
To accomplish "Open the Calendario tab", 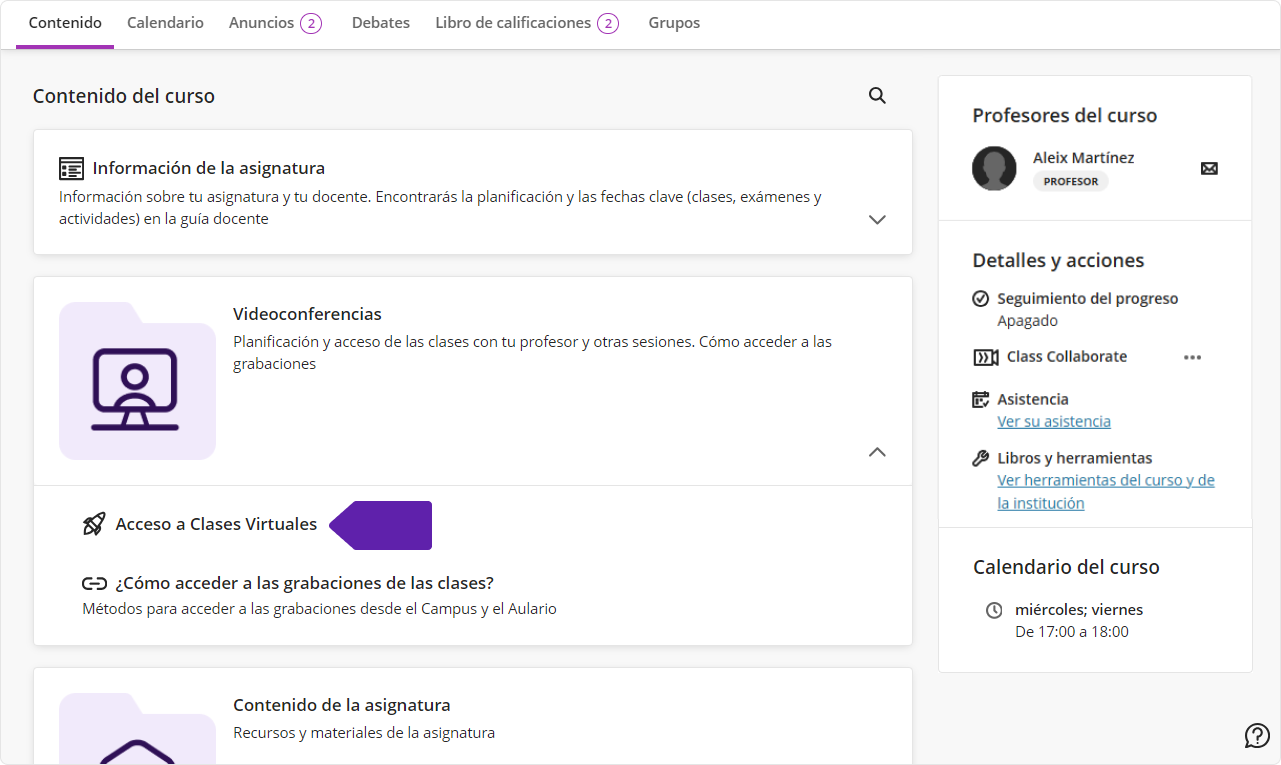I will tap(165, 22).
